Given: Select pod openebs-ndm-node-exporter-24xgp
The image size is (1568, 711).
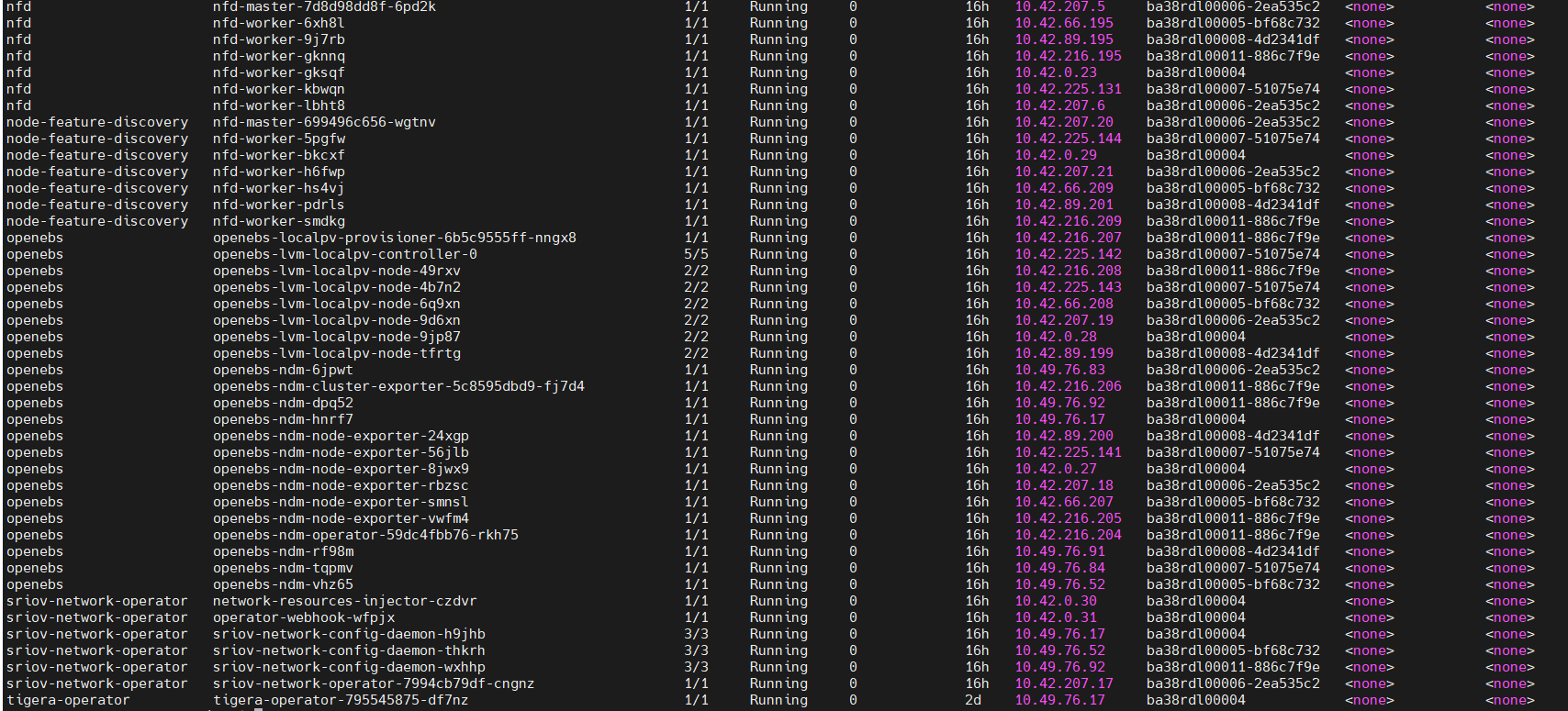Looking at the screenshot, I should pyautogui.click(x=341, y=436).
